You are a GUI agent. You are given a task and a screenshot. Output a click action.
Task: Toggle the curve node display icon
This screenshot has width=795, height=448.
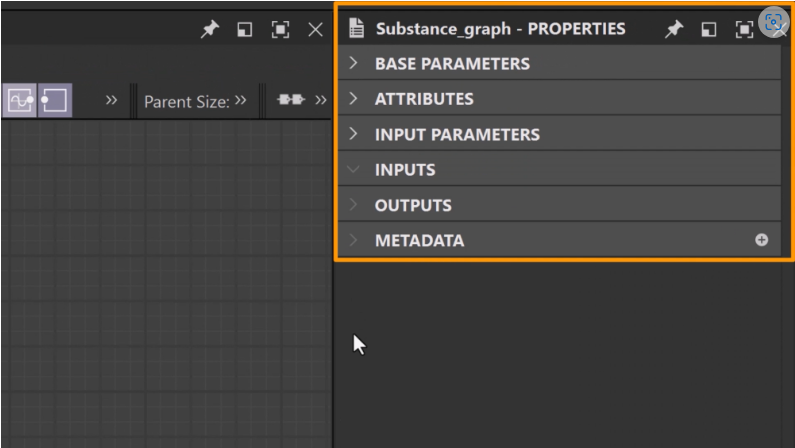pyautogui.click(x=19, y=100)
